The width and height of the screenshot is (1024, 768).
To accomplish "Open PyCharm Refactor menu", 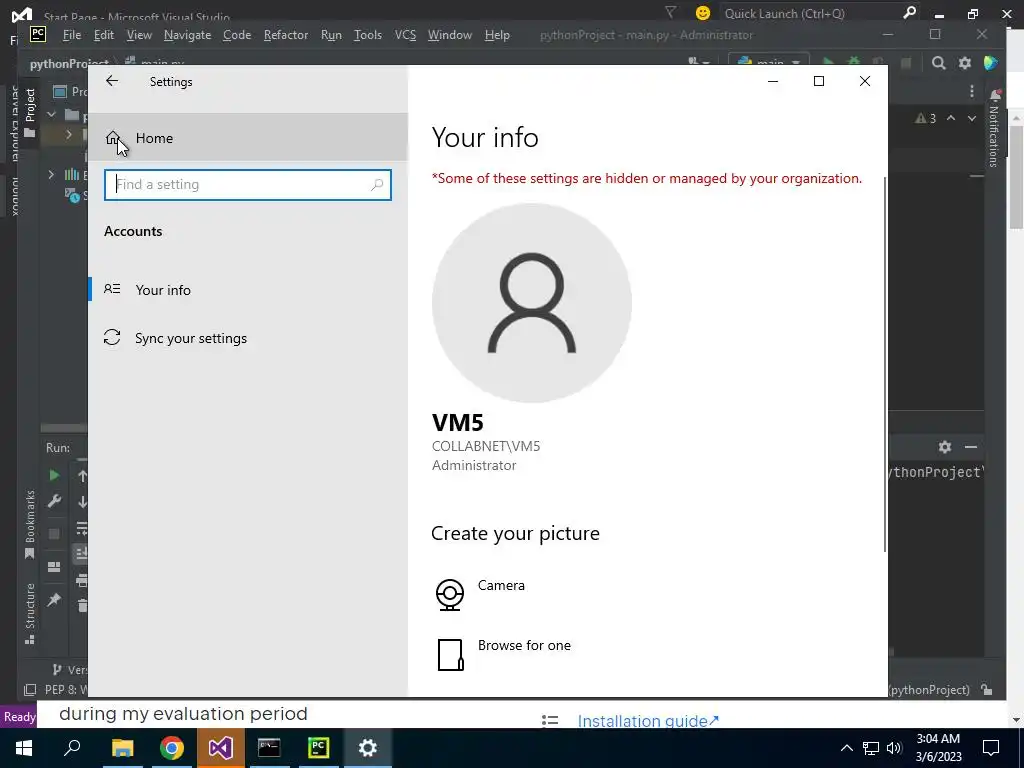I will pos(285,35).
